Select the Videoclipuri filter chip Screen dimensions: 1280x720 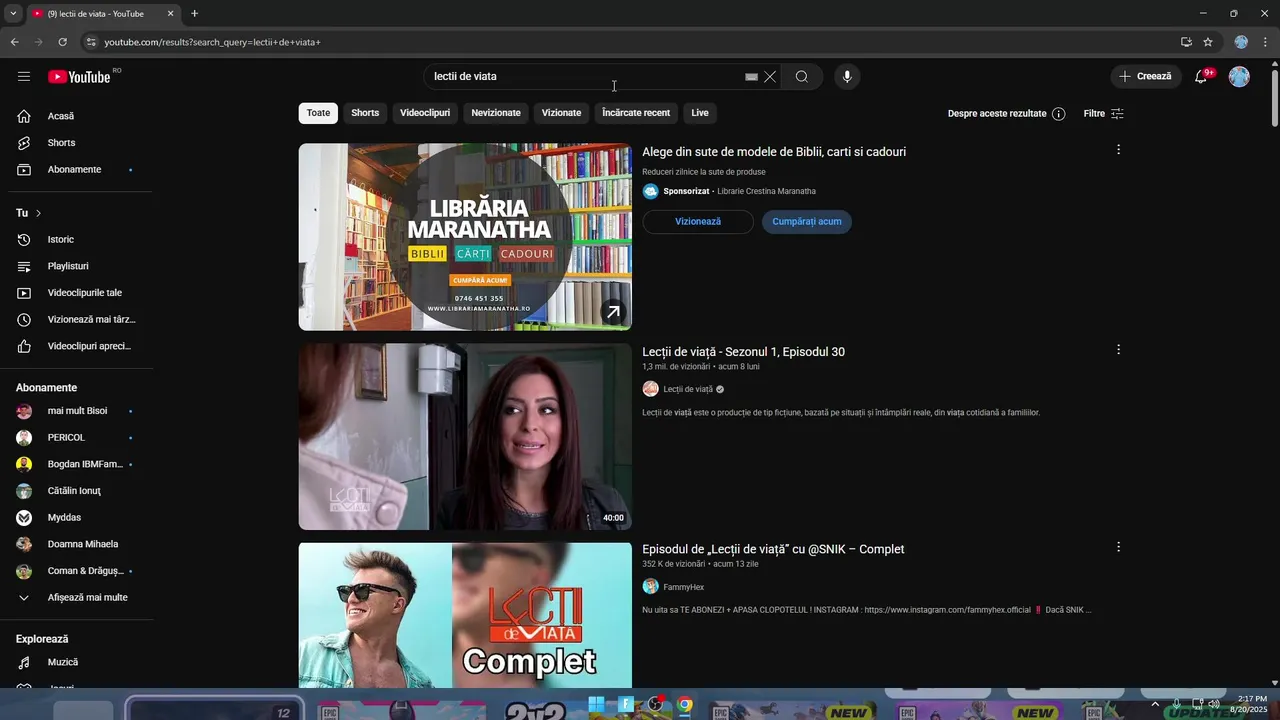(425, 113)
